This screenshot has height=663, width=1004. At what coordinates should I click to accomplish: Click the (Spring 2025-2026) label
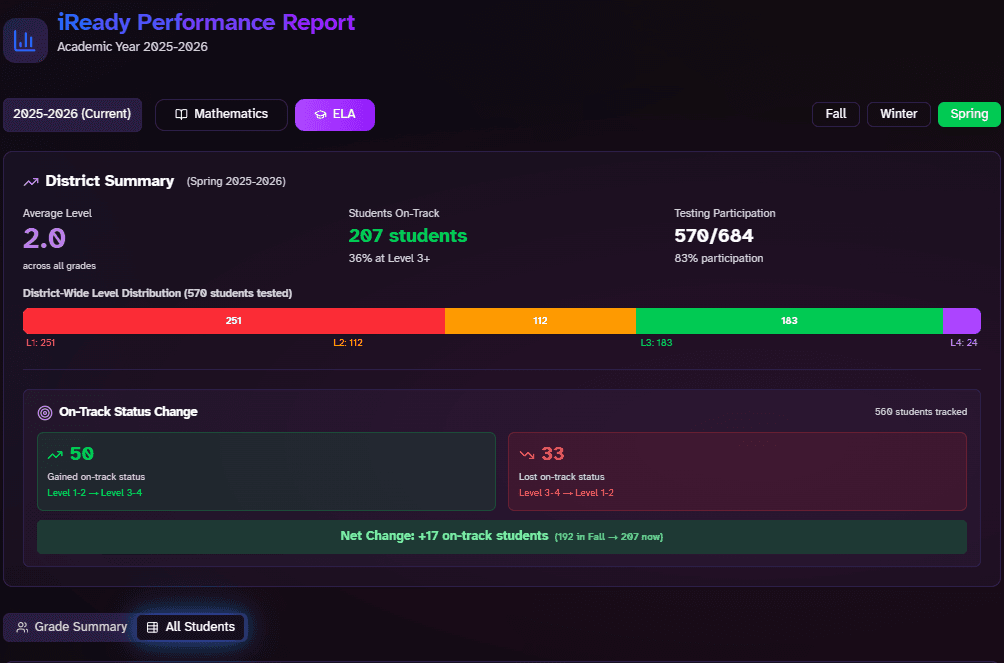(236, 182)
